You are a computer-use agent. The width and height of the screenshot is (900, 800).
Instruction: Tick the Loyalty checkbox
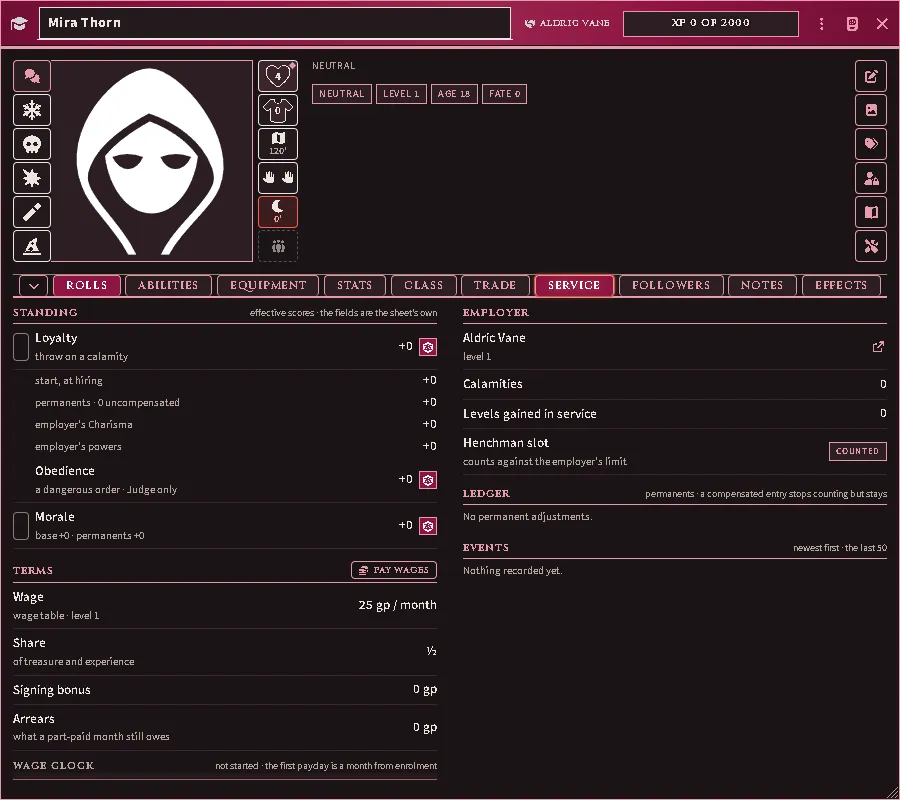(21, 347)
